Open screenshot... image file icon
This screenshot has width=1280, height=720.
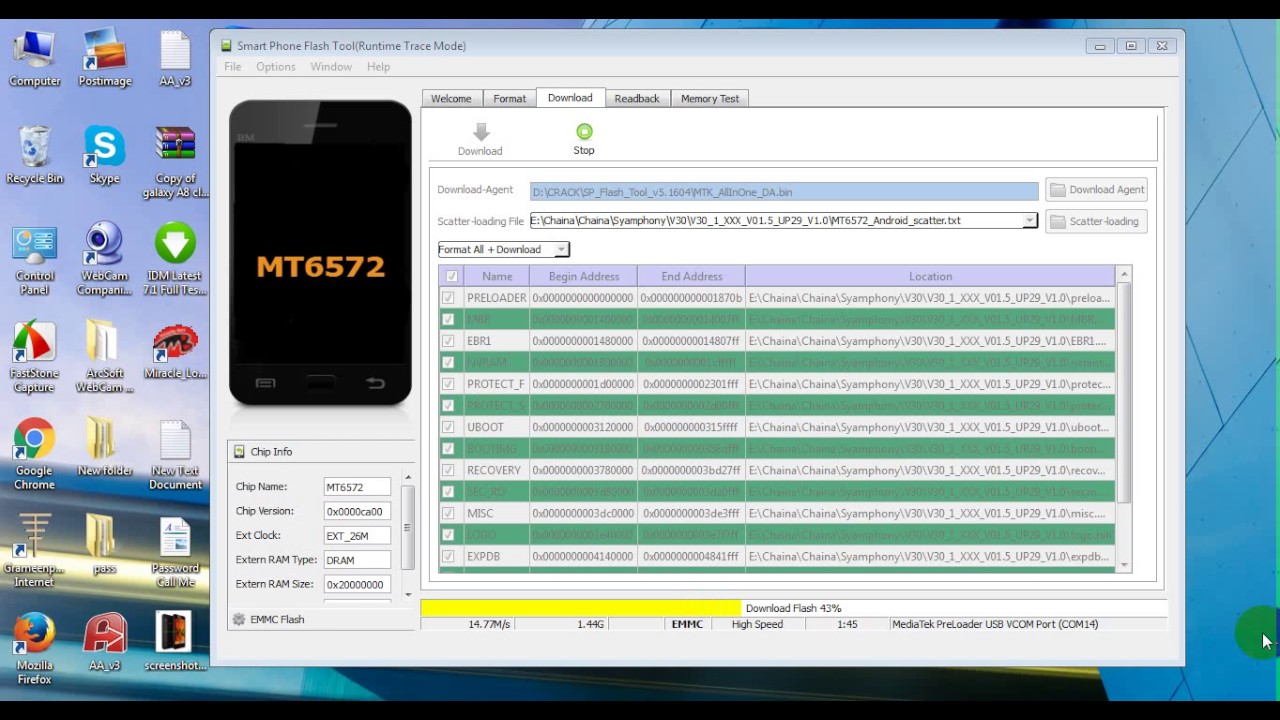click(x=175, y=642)
